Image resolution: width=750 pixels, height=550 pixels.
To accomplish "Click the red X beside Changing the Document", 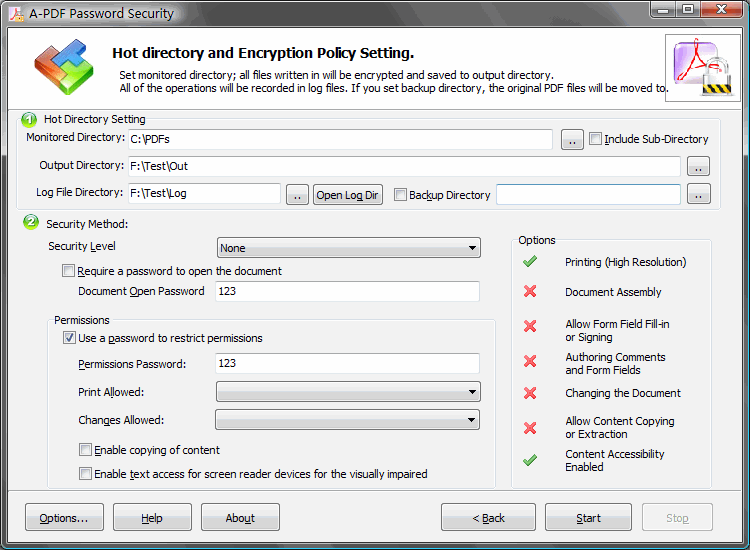I will coord(529,393).
